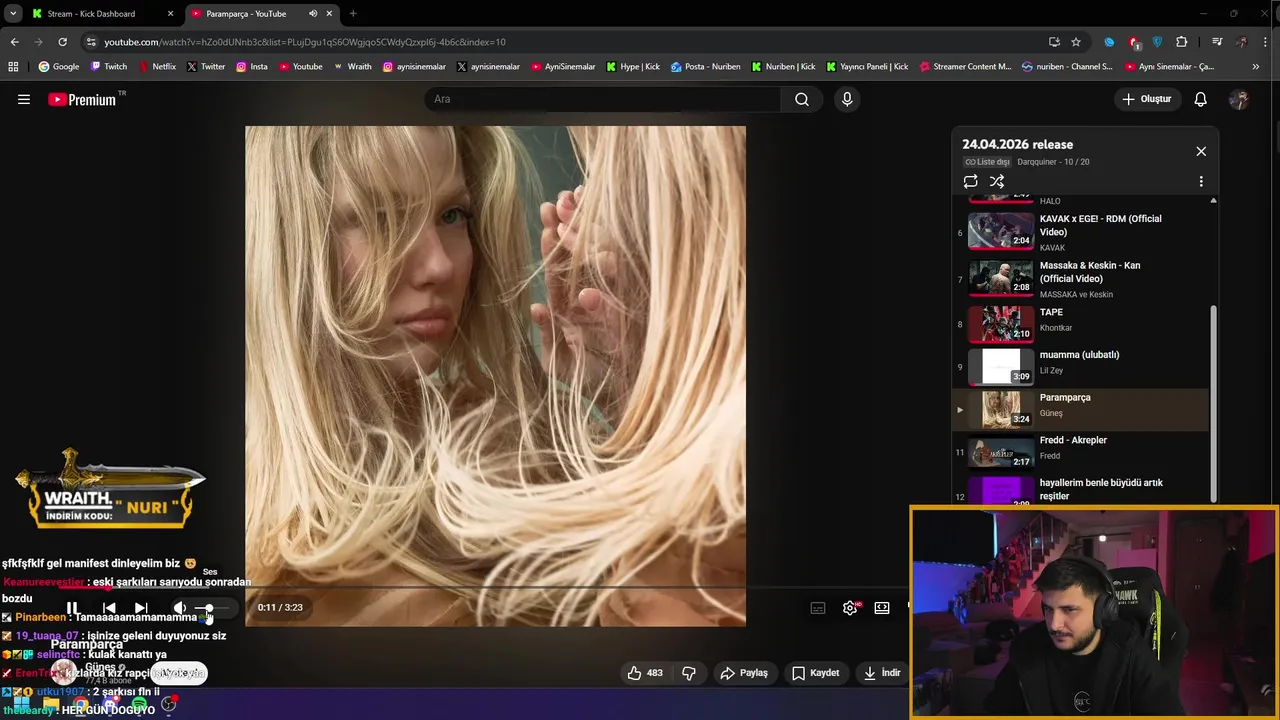The width and height of the screenshot is (1280, 720).
Task: Select muamma (ulubatlı) by Lil Zey
Action: click(1080, 367)
